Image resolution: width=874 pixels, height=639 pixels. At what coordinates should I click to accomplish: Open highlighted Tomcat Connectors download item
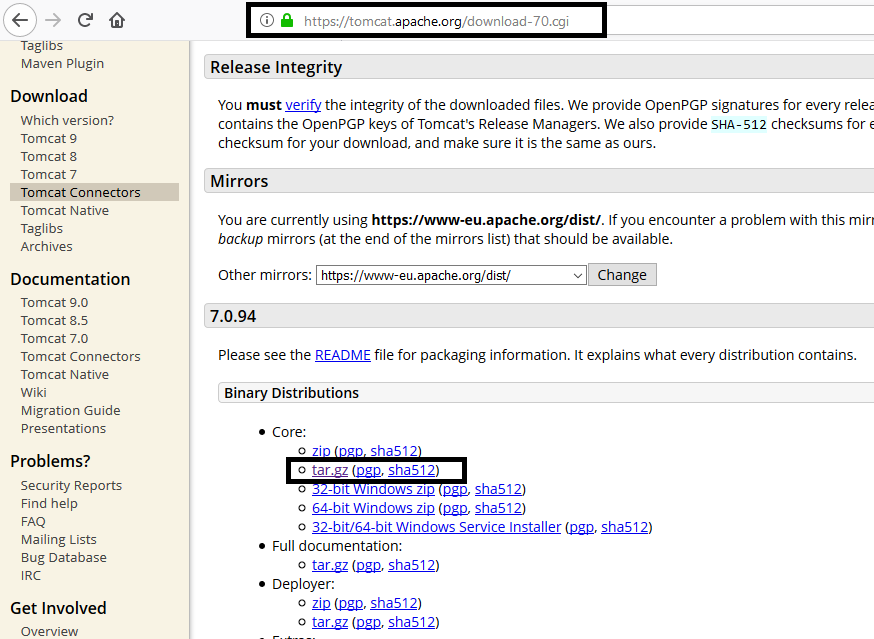click(94, 192)
